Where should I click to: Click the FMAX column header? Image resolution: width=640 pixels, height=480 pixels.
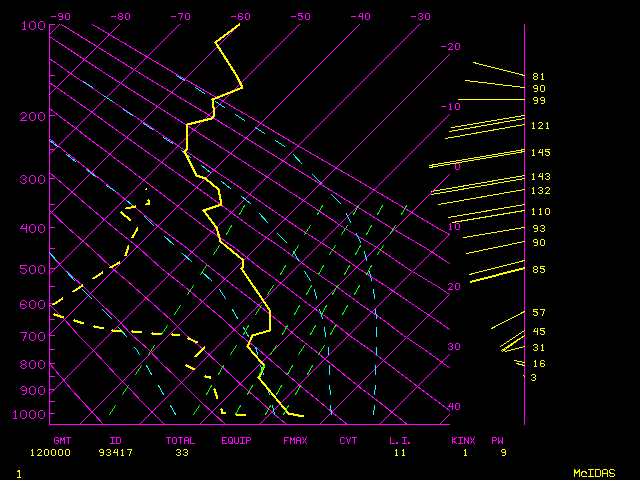pyautogui.click(x=295, y=440)
